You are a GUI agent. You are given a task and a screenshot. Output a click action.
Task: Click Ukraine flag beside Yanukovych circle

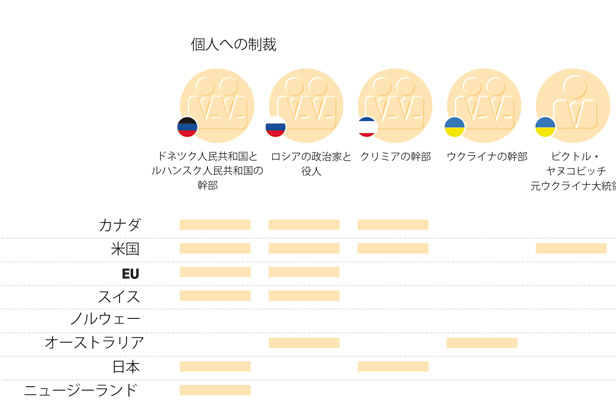[x=545, y=127]
